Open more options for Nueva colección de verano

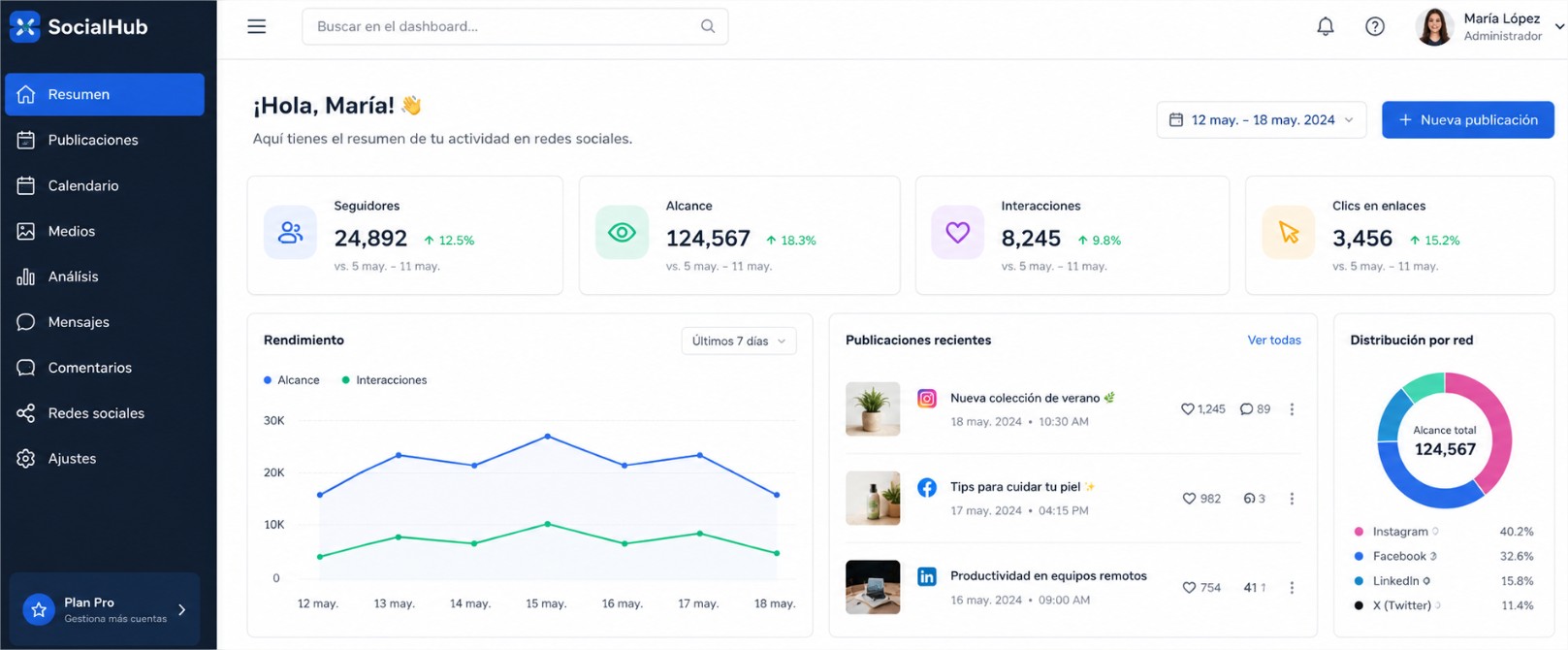[1292, 409]
